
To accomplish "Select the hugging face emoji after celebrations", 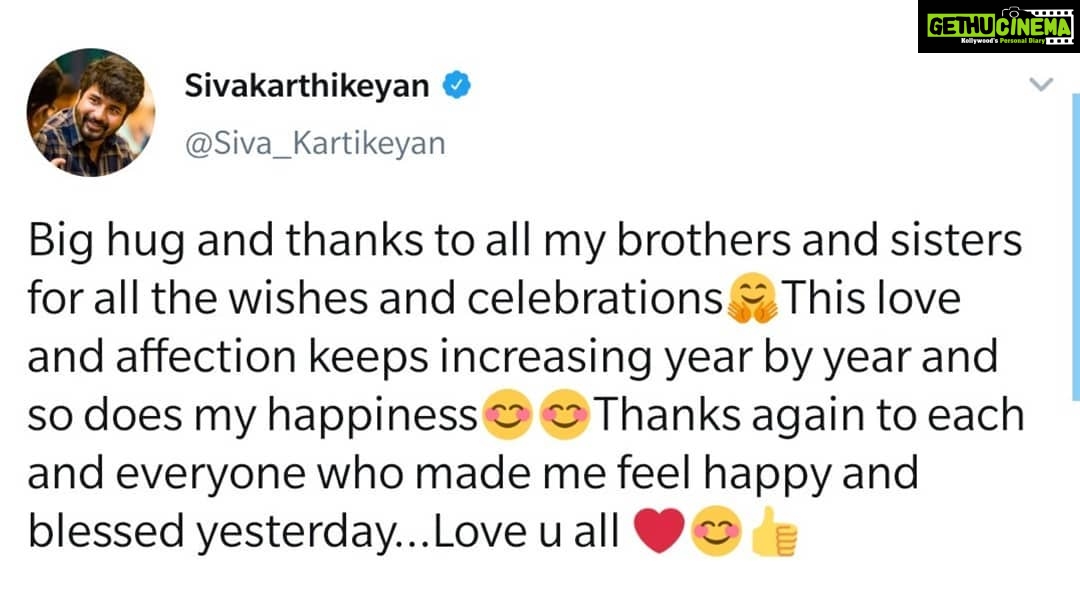I will (x=752, y=298).
